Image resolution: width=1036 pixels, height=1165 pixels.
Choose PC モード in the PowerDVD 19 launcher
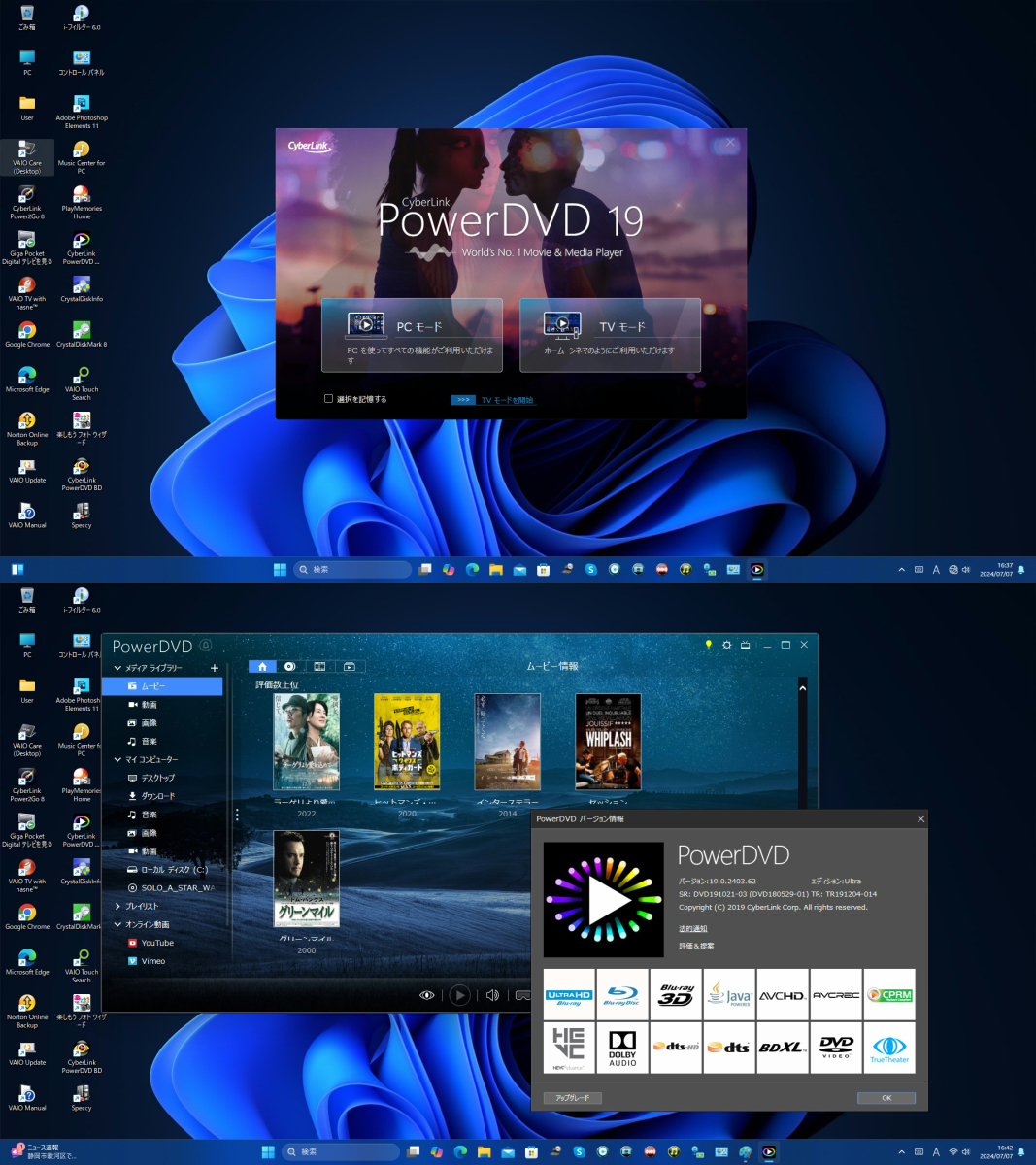coord(412,335)
